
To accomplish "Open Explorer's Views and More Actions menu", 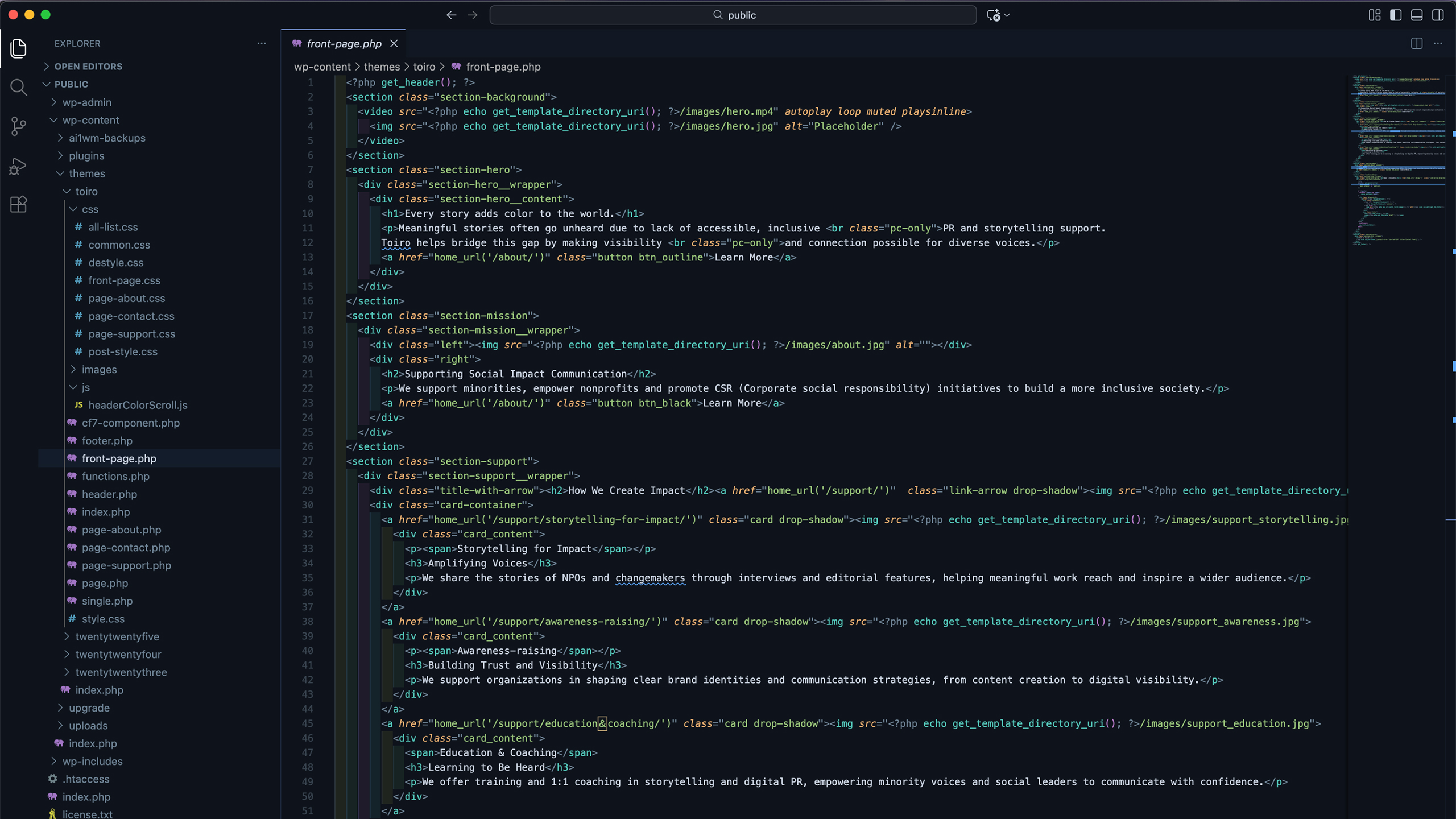I will click(262, 43).
